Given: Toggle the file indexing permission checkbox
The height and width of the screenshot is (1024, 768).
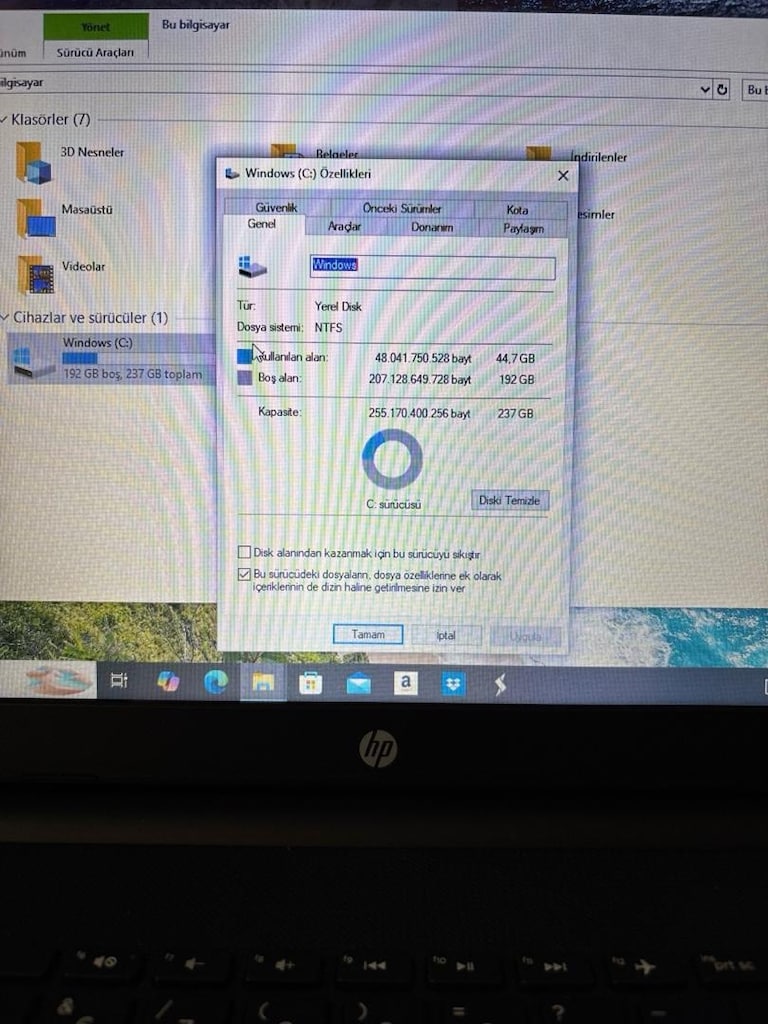Looking at the screenshot, I should (x=244, y=575).
